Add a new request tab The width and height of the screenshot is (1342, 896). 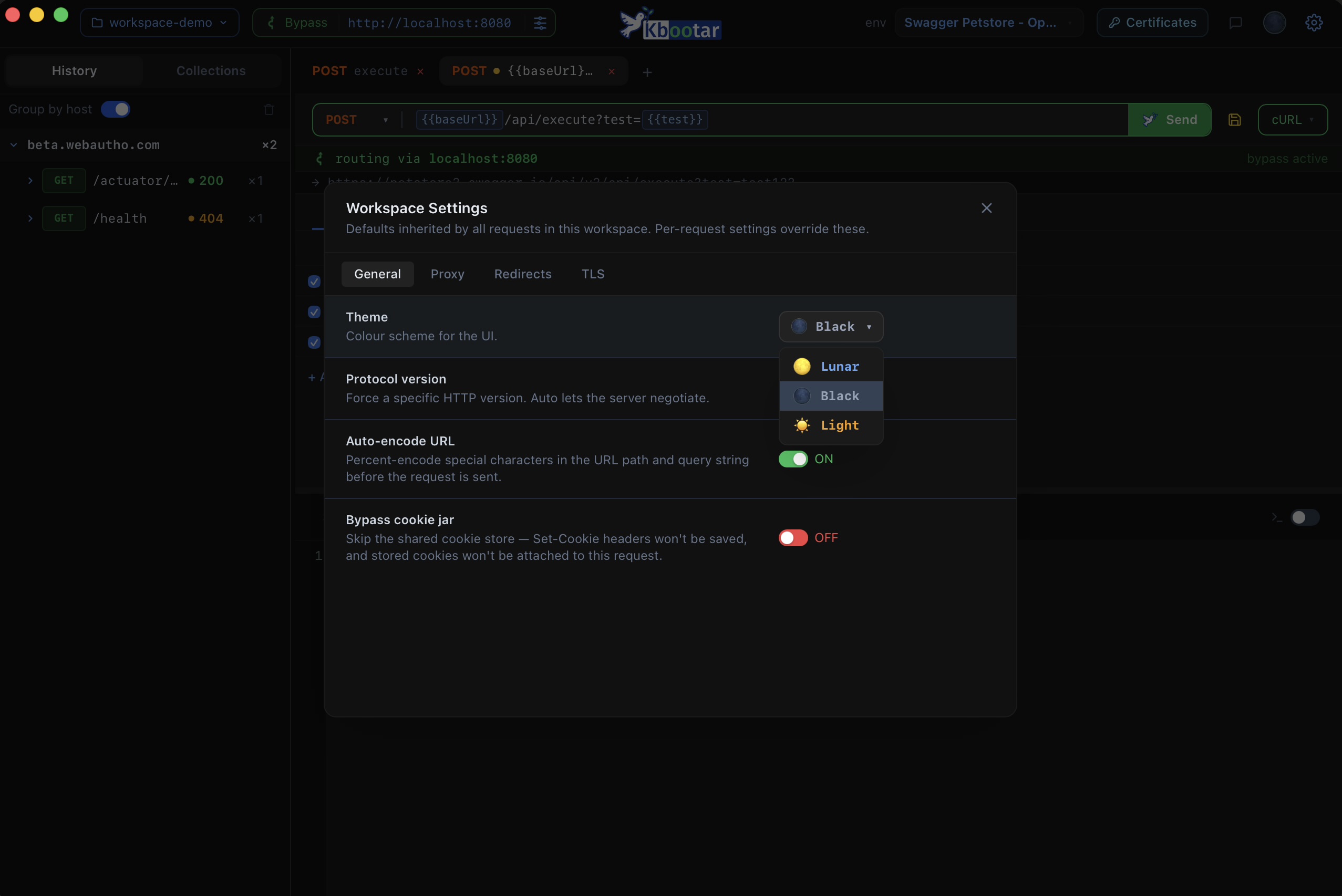(x=647, y=72)
